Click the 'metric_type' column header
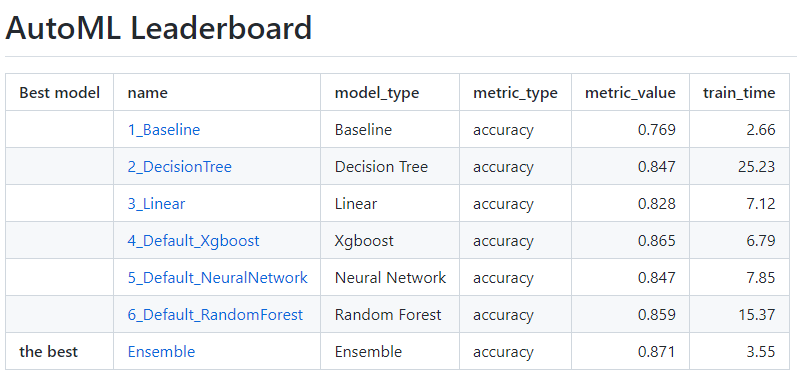This screenshot has width=797, height=377. pyautogui.click(x=515, y=93)
